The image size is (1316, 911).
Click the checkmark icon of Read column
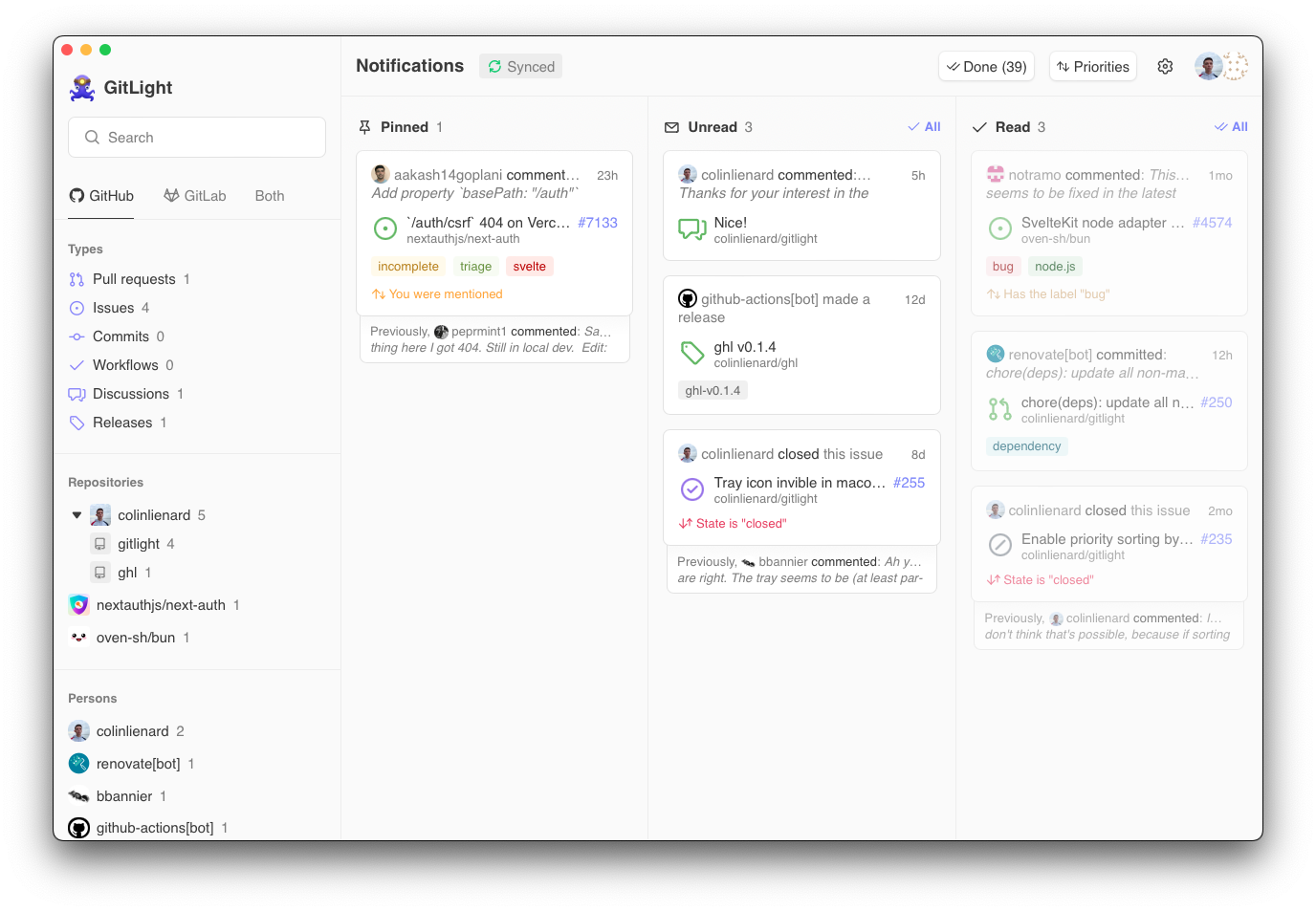click(979, 127)
